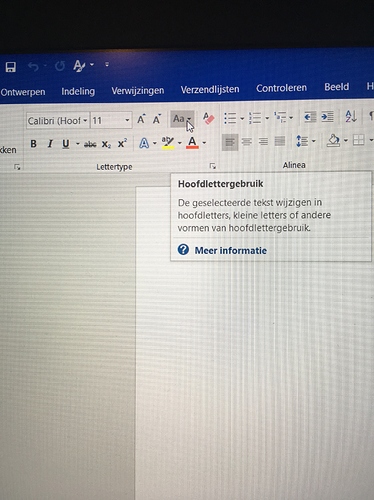374x500 pixels.
Task: Toggle Italic formatting
Action: [x=50, y=144]
